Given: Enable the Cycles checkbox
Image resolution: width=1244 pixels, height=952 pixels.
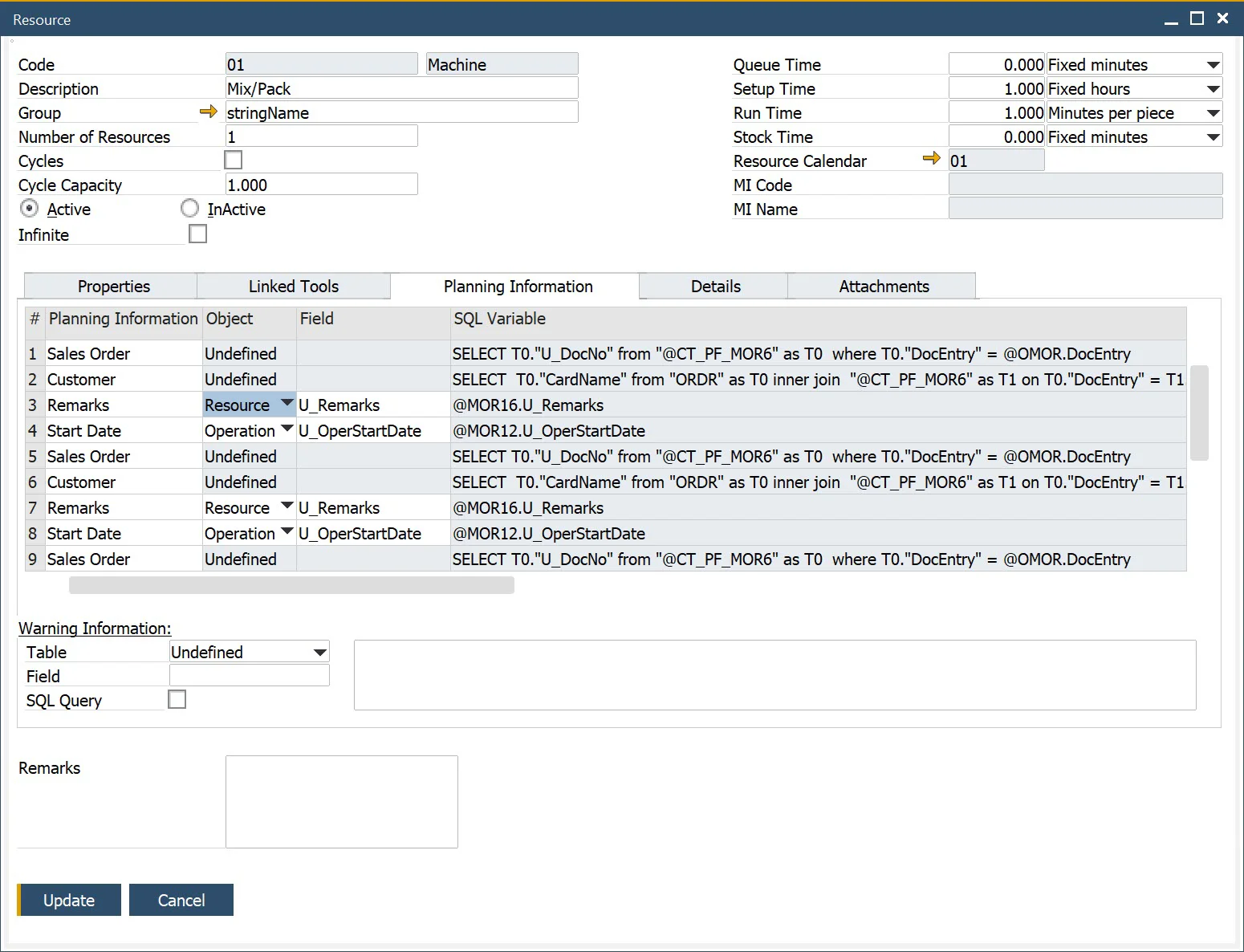Looking at the screenshot, I should (x=233, y=160).
